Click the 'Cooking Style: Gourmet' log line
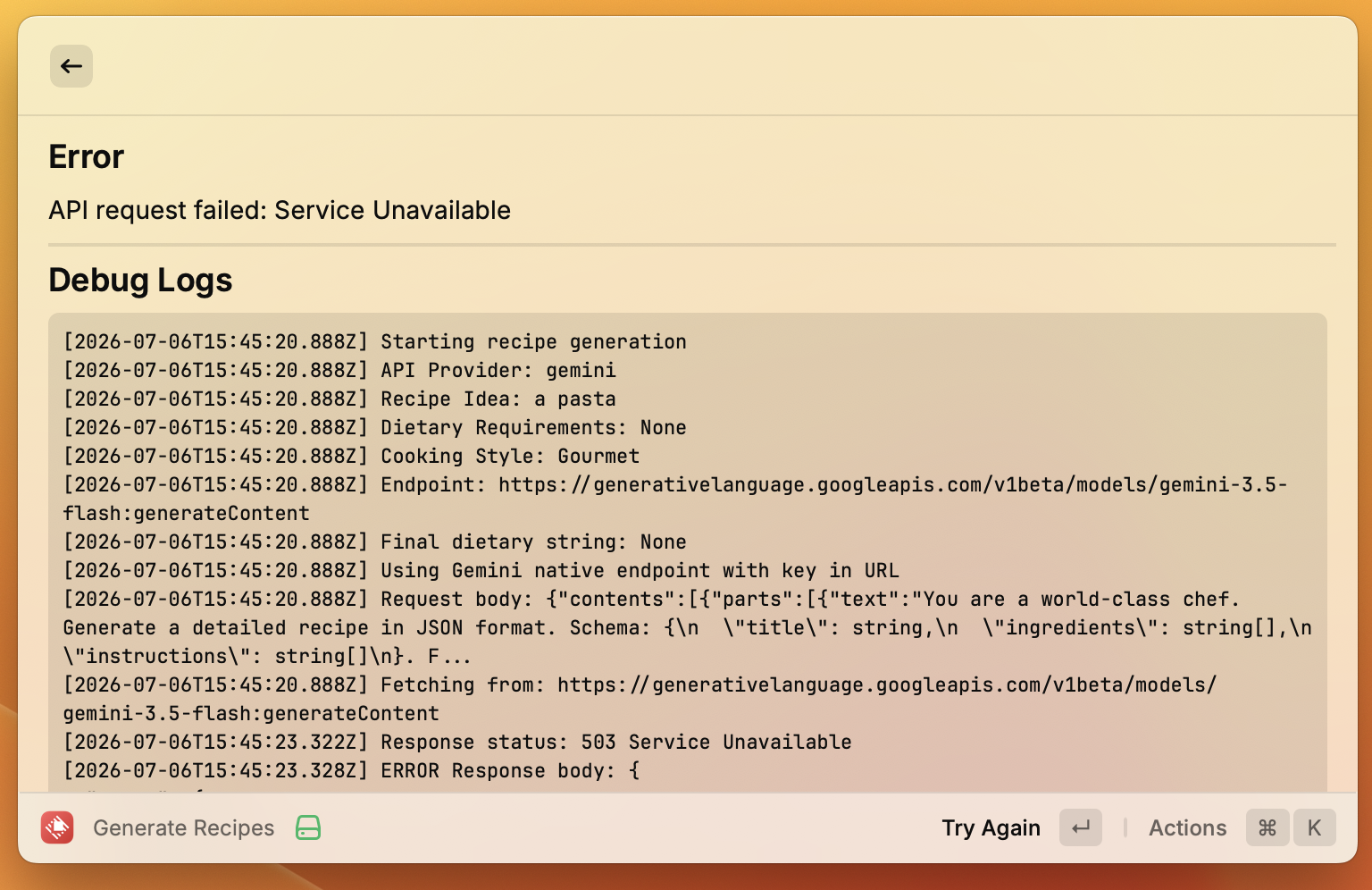 (x=351, y=456)
